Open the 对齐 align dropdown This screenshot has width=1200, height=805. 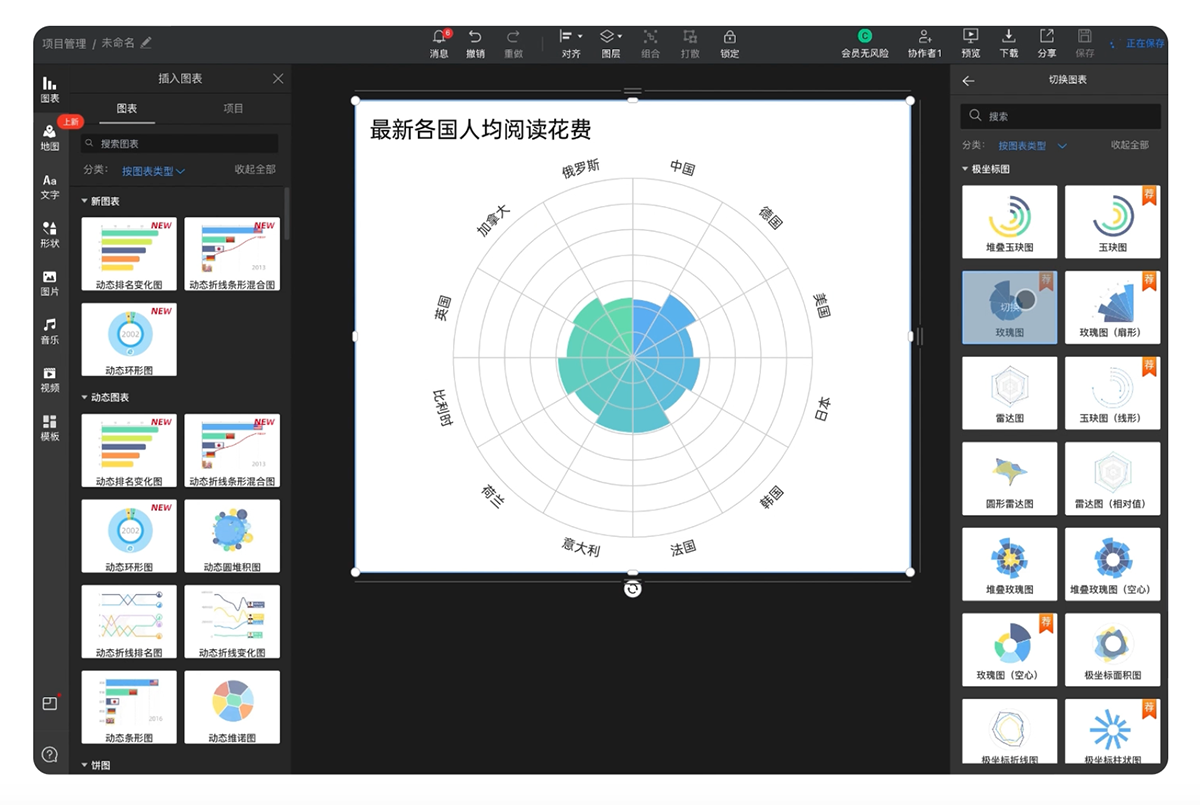571,43
